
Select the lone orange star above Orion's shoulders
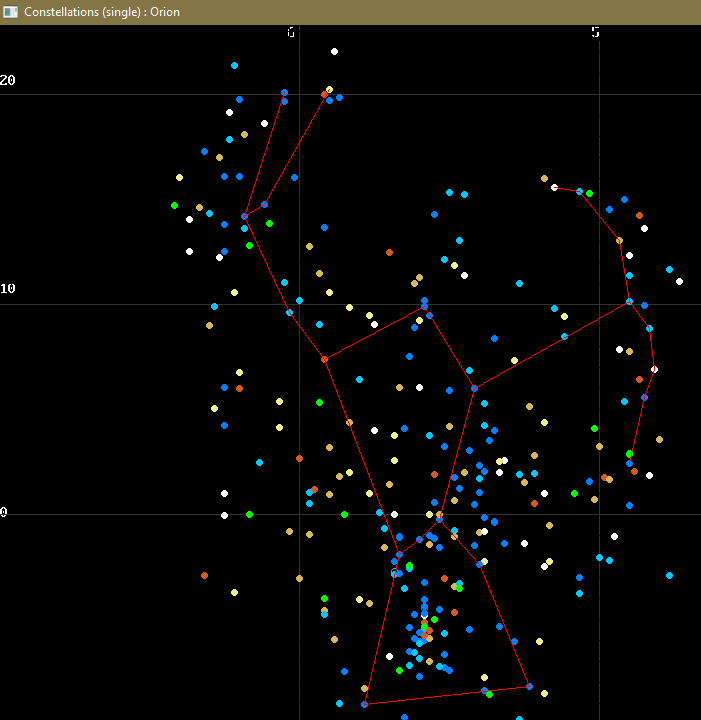(389, 252)
